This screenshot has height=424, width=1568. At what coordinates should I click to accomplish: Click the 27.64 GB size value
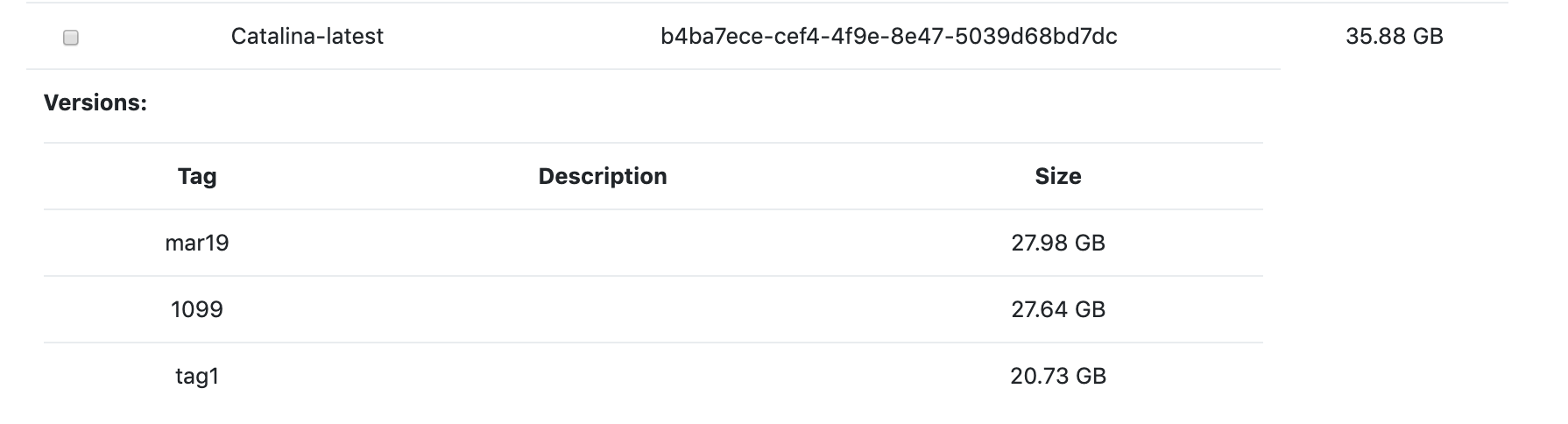coord(1057,309)
